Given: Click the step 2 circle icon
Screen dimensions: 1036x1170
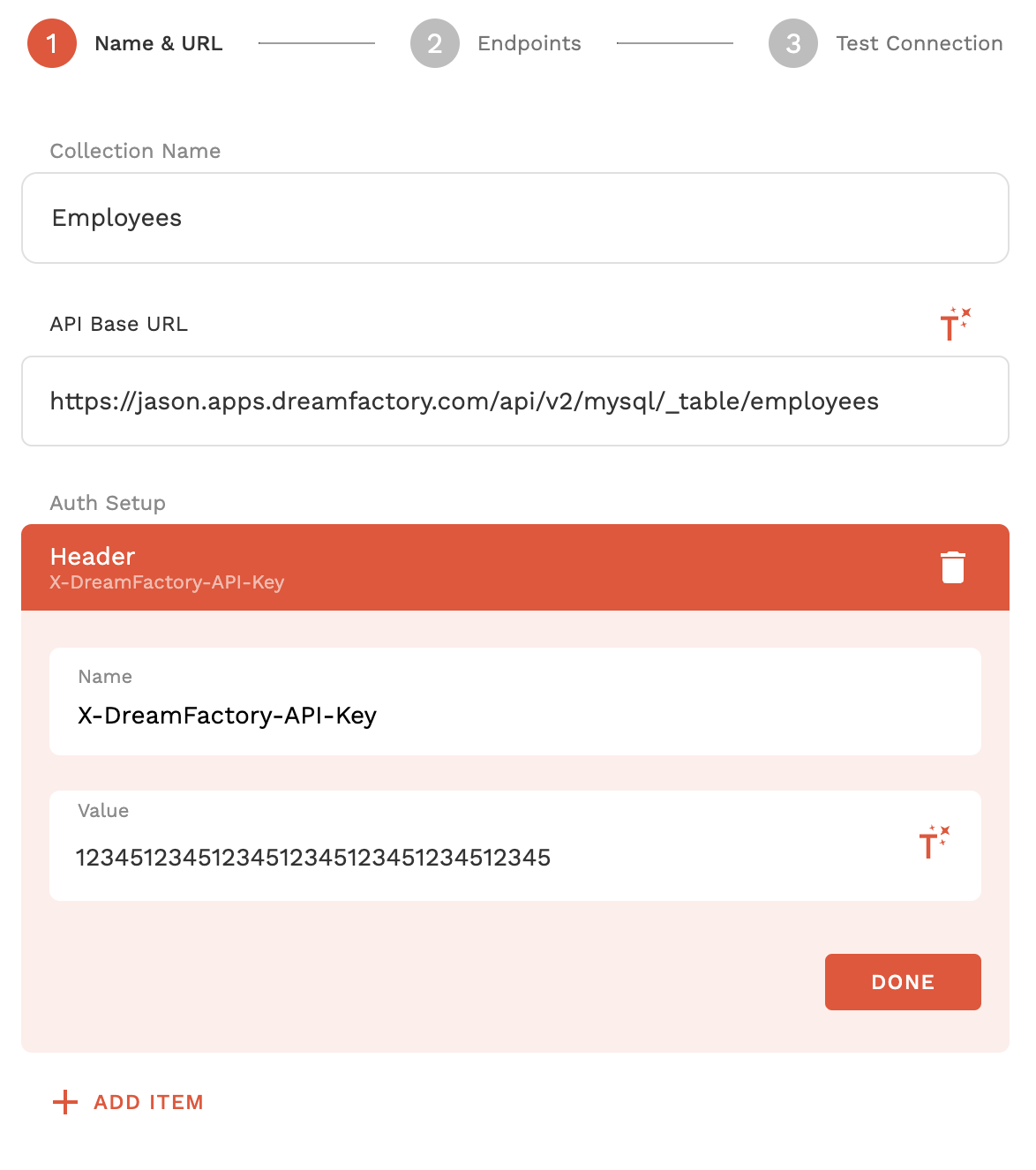Looking at the screenshot, I should (x=434, y=43).
